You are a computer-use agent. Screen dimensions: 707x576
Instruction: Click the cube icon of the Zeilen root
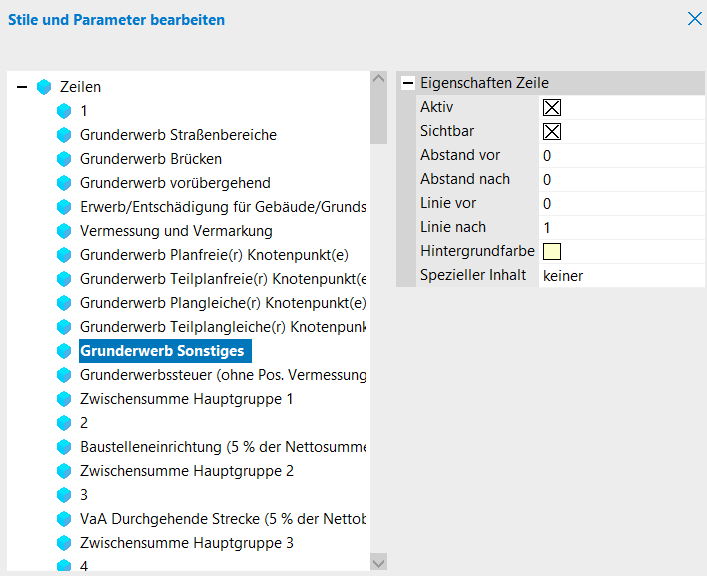pos(44,87)
